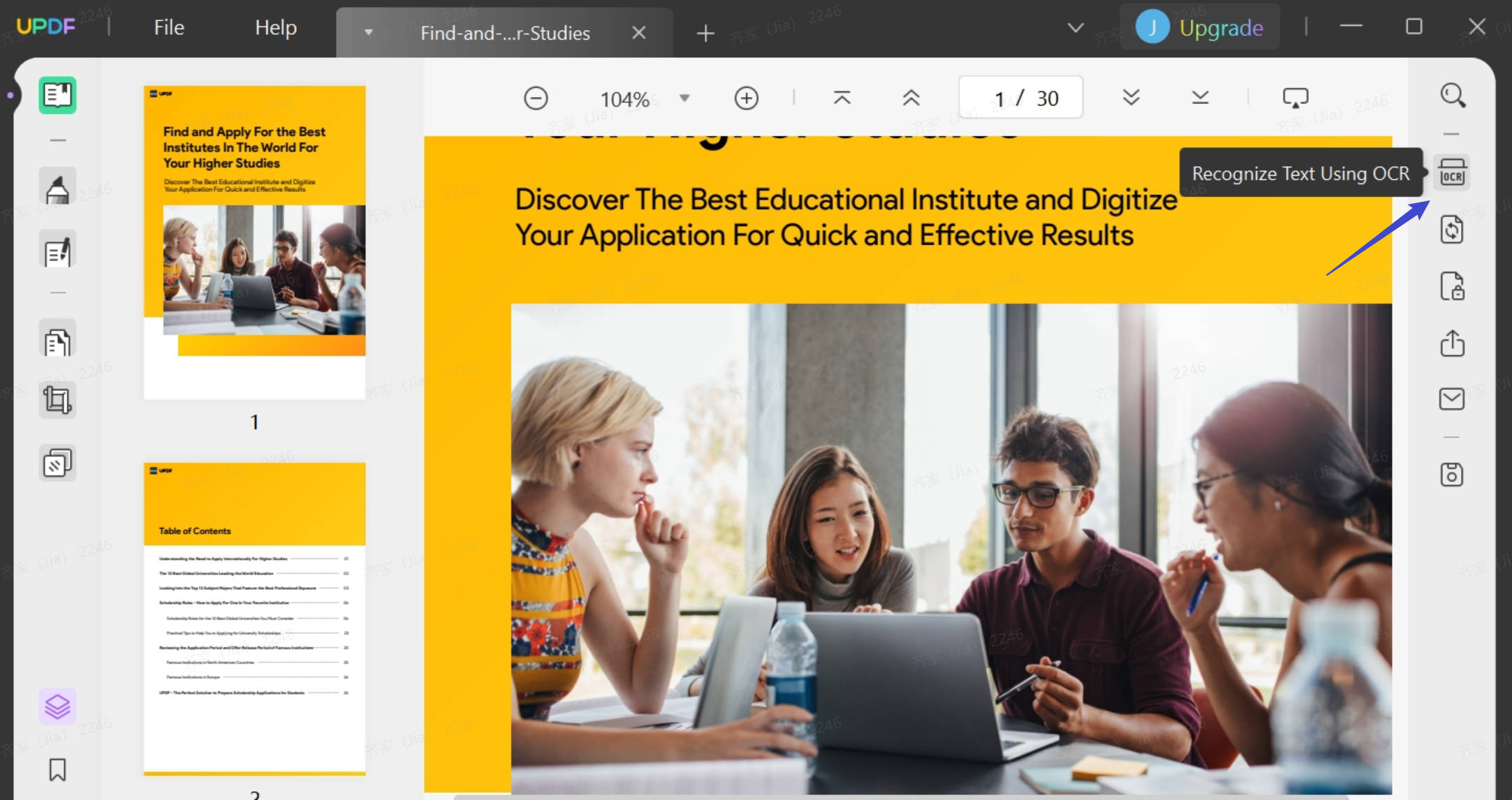This screenshot has height=800, width=1512.
Task: Open the Help menu
Action: [276, 27]
